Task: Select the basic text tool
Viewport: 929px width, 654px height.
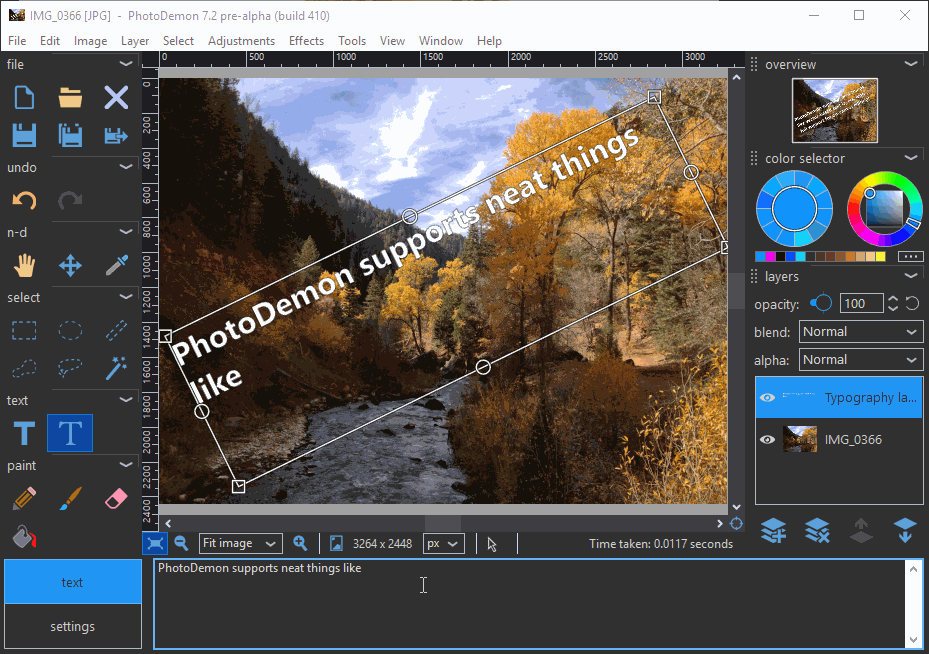Action: tap(24, 433)
